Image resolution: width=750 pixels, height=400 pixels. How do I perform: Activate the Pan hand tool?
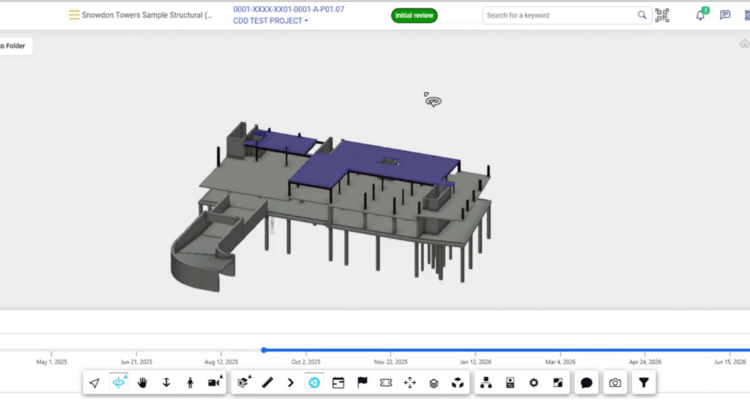(x=142, y=382)
